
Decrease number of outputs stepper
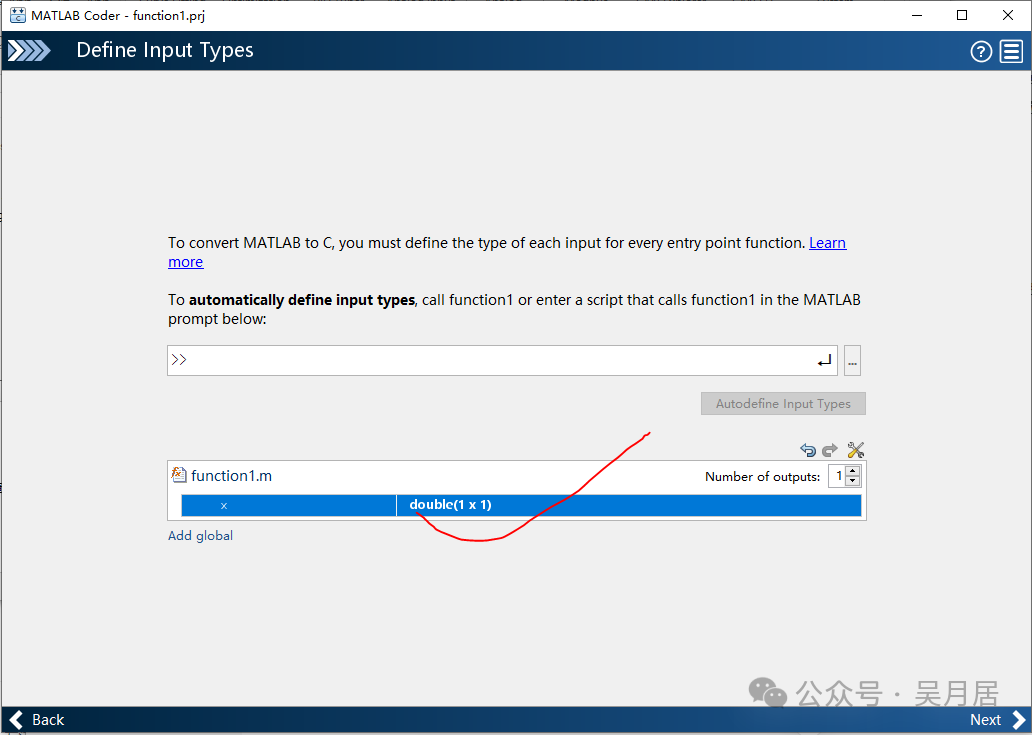click(x=852, y=481)
